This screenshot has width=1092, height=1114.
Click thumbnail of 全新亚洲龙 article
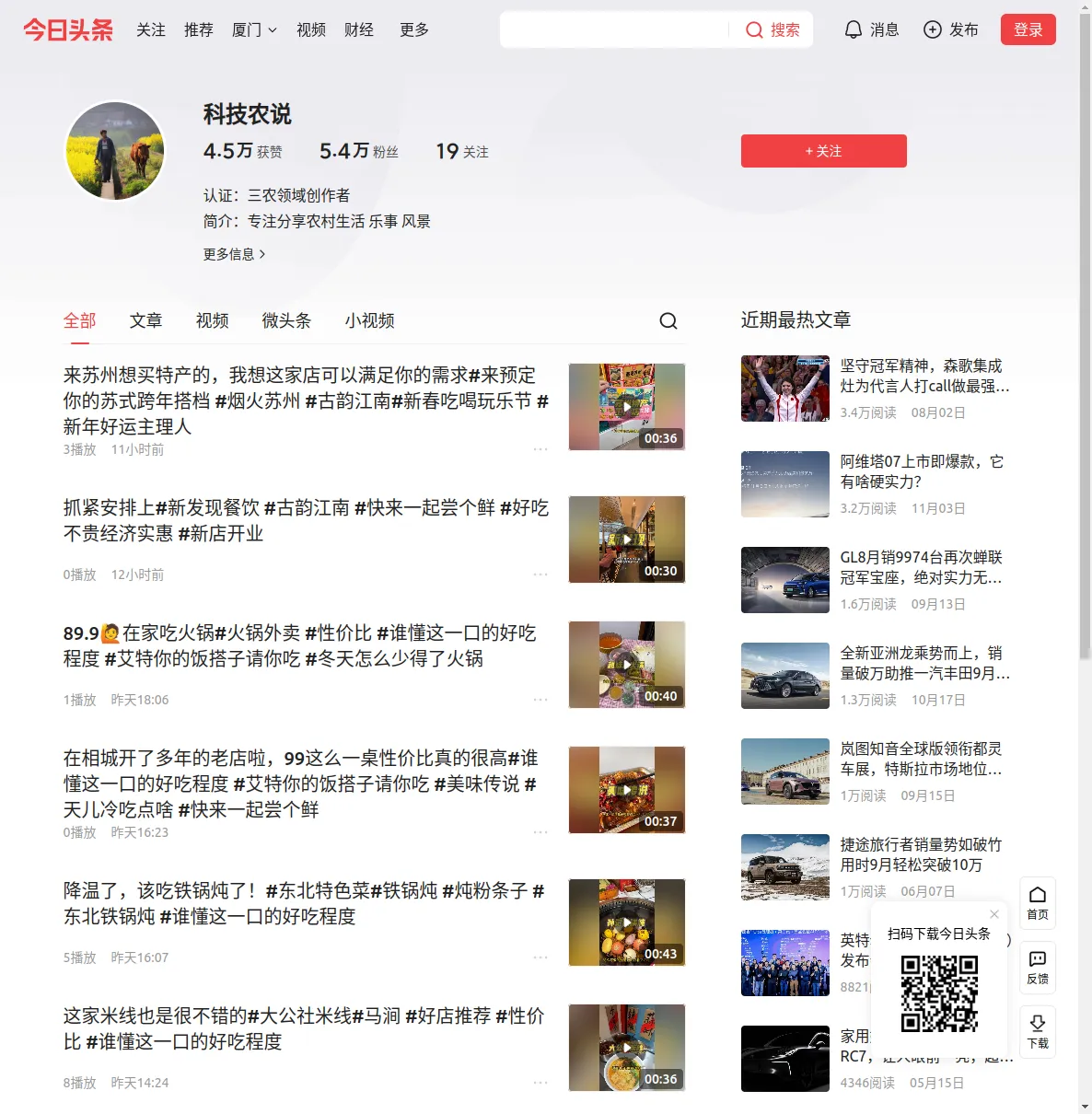(x=785, y=676)
